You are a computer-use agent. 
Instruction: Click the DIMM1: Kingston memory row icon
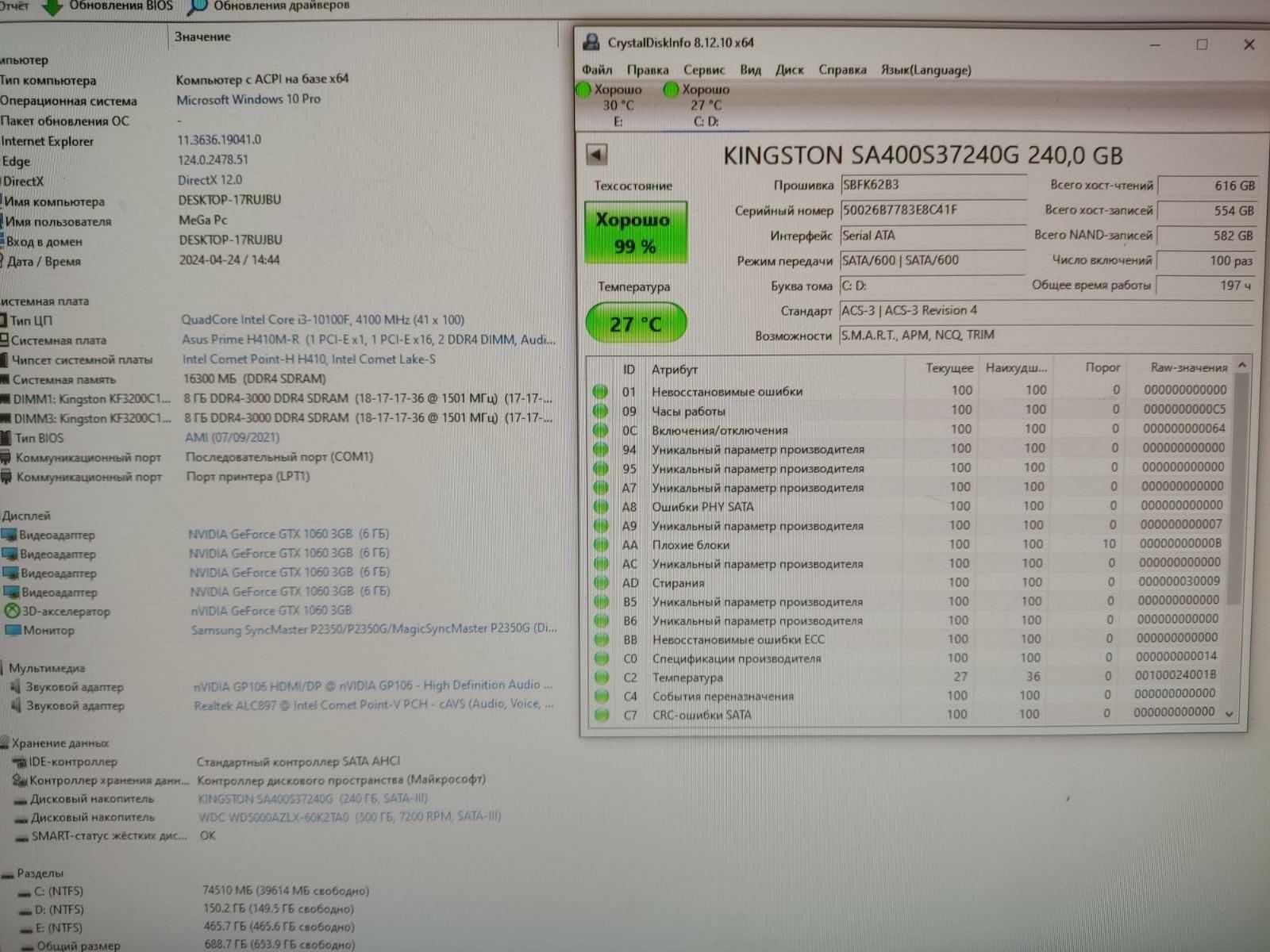pyautogui.click(x=5, y=398)
